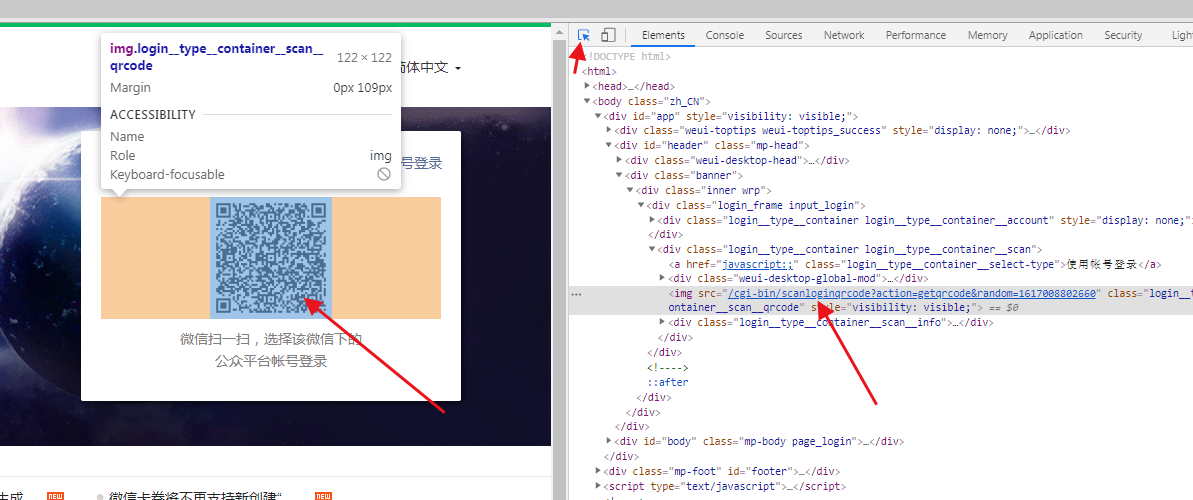Activate the inspect element picker icon
The image size is (1193, 500).
click(x=584, y=35)
